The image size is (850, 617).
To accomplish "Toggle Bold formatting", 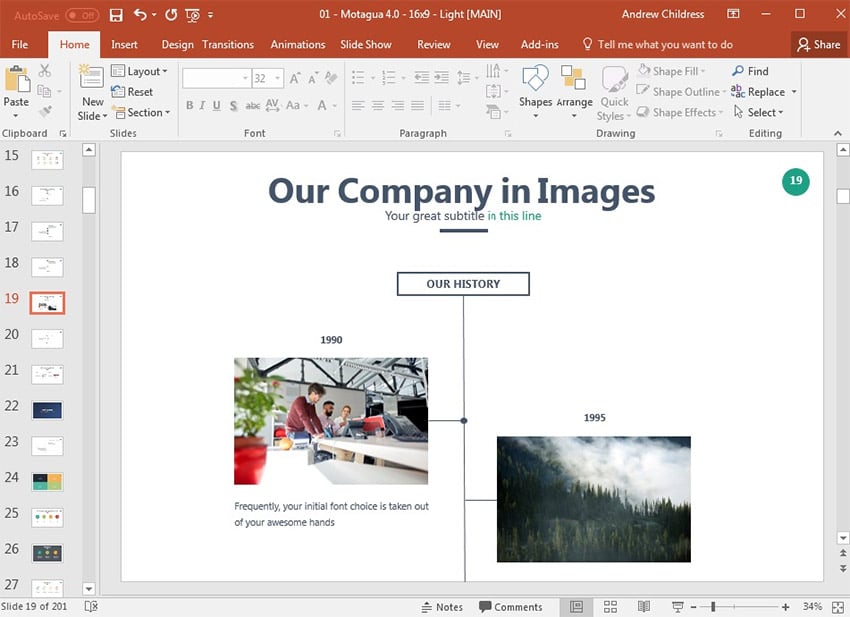I will [189, 105].
